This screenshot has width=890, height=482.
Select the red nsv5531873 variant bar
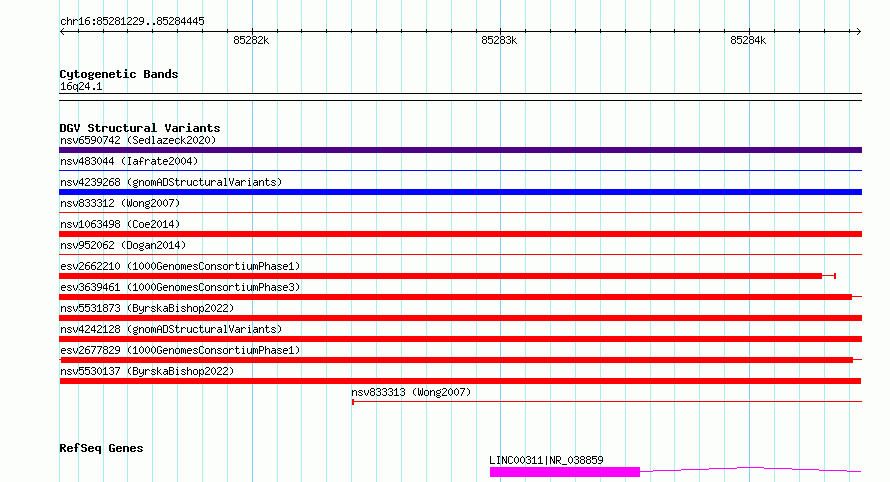pos(460,318)
